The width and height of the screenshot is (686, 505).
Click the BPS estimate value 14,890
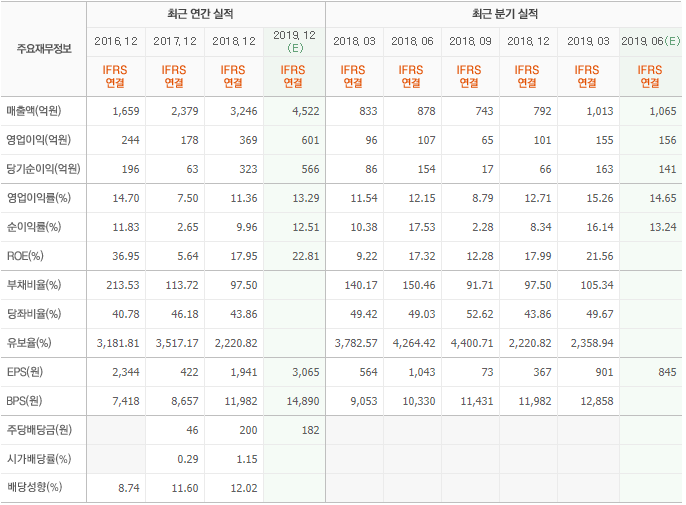tap(303, 401)
